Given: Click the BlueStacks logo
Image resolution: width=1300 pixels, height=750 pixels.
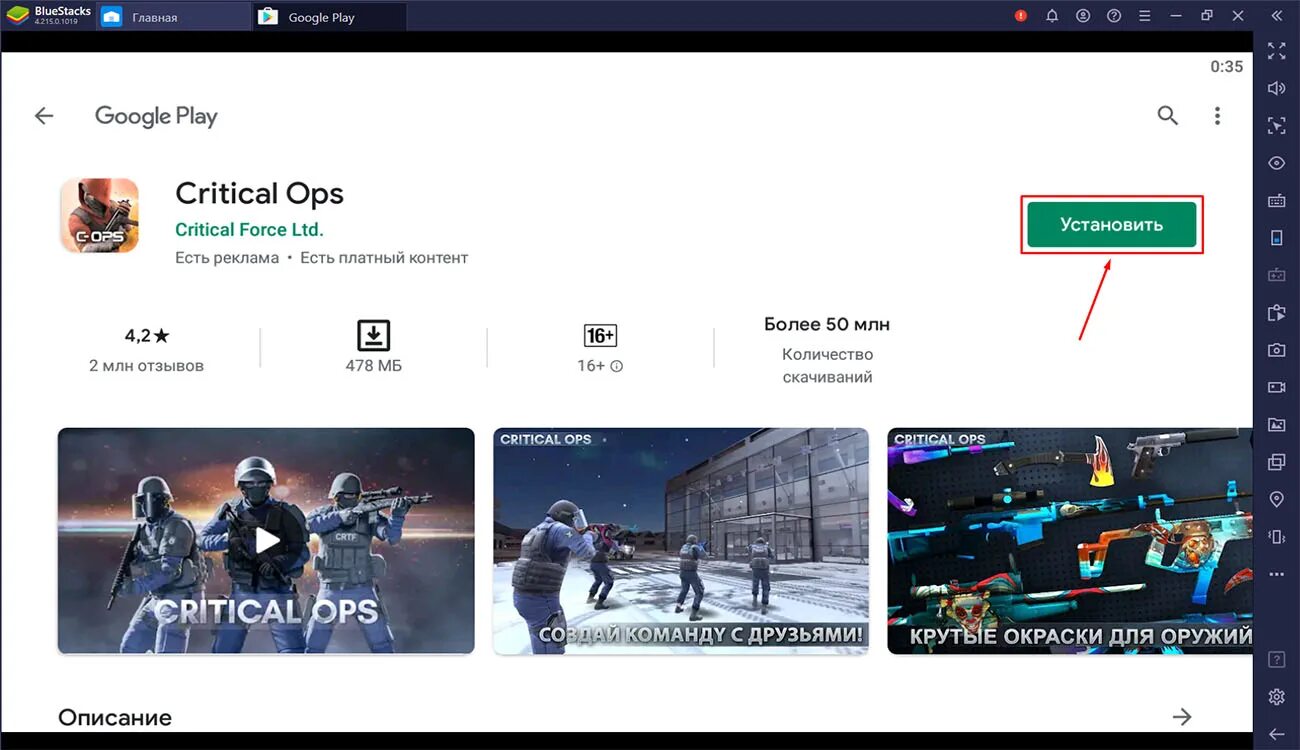Looking at the screenshot, I should click(x=17, y=16).
